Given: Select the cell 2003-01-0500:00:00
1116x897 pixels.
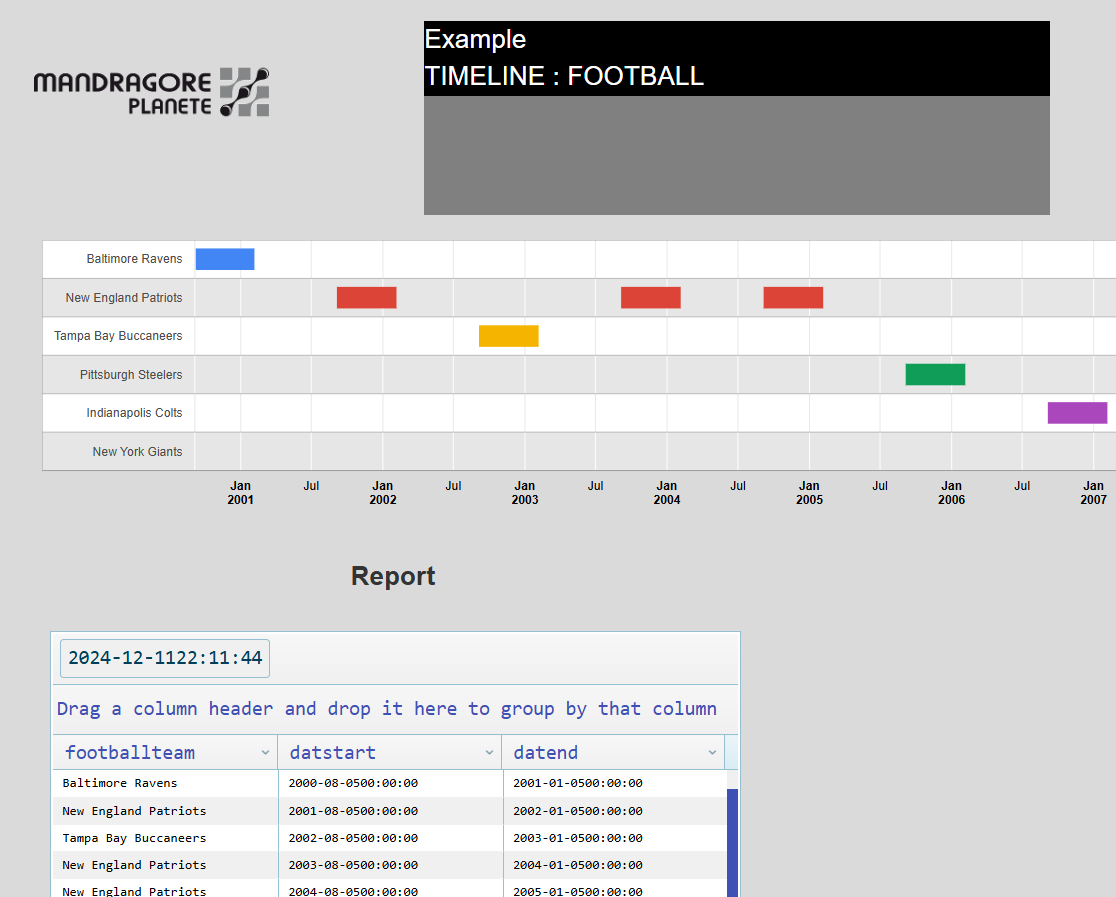Looking at the screenshot, I should 615,838.
